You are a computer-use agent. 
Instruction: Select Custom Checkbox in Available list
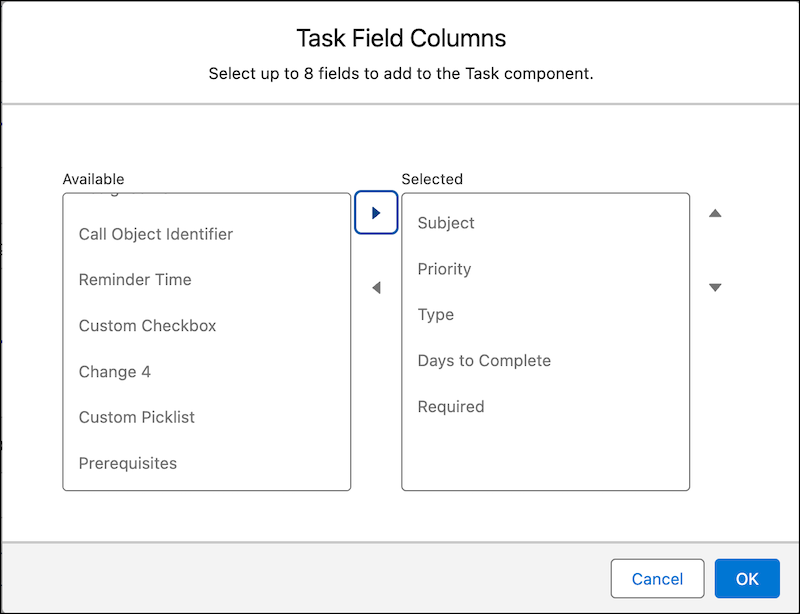click(x=207, y=326)
